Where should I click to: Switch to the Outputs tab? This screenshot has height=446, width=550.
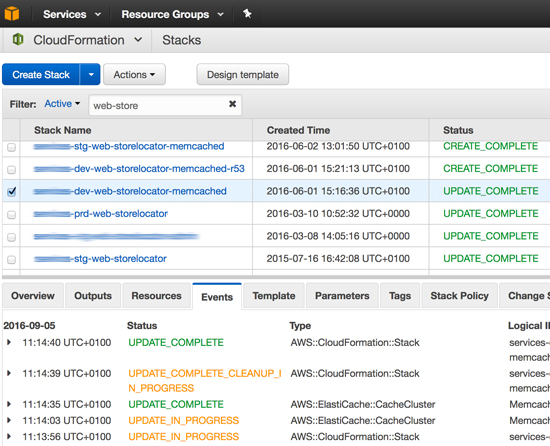tap(93, 296)
